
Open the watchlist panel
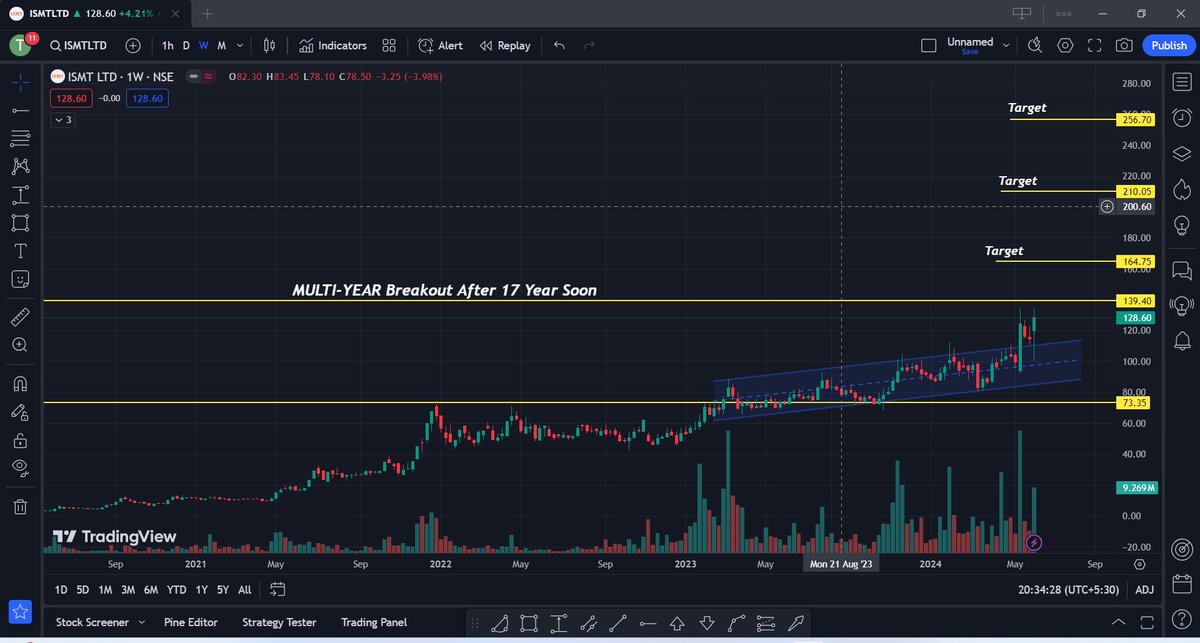coord(1181,82)
